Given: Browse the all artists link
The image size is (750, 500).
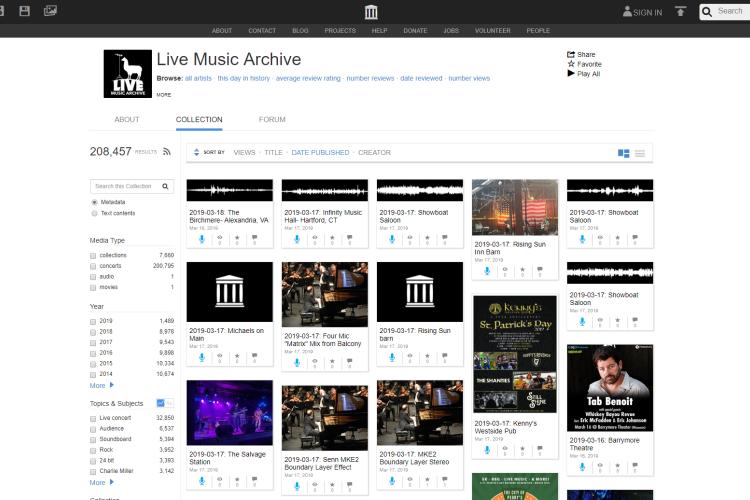Looking at the screenshot, I should click(x=198, y=78).
